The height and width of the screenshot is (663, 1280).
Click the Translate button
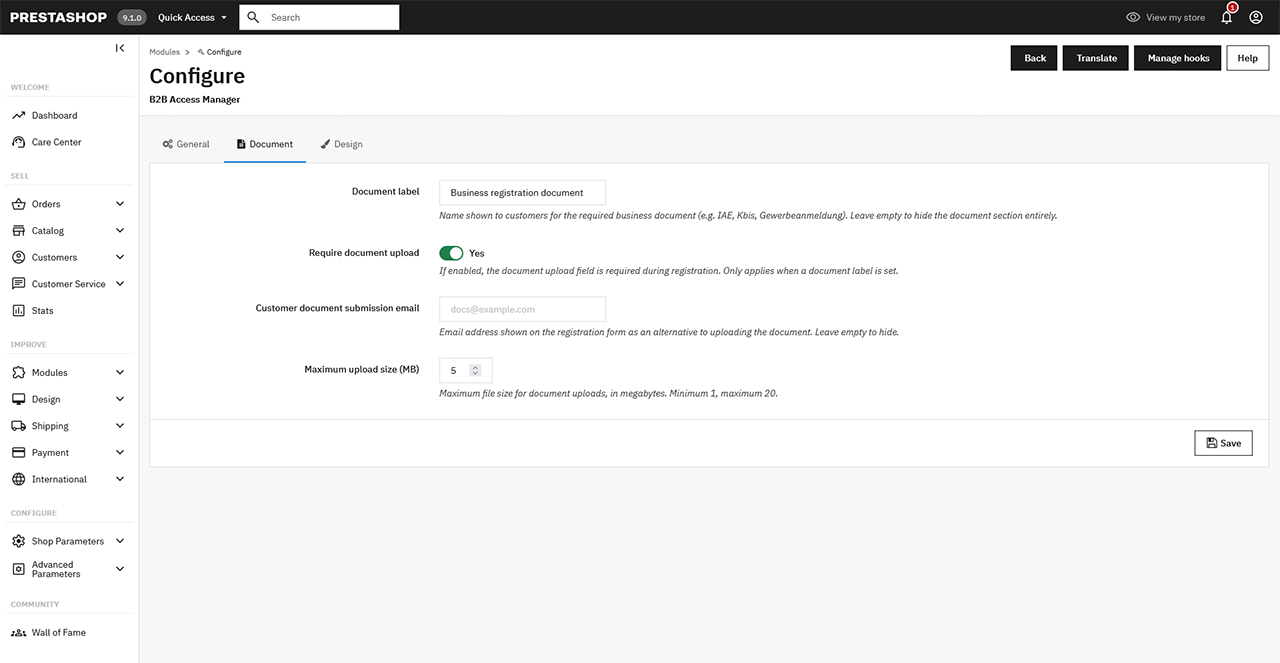(x=1095, y=57)
